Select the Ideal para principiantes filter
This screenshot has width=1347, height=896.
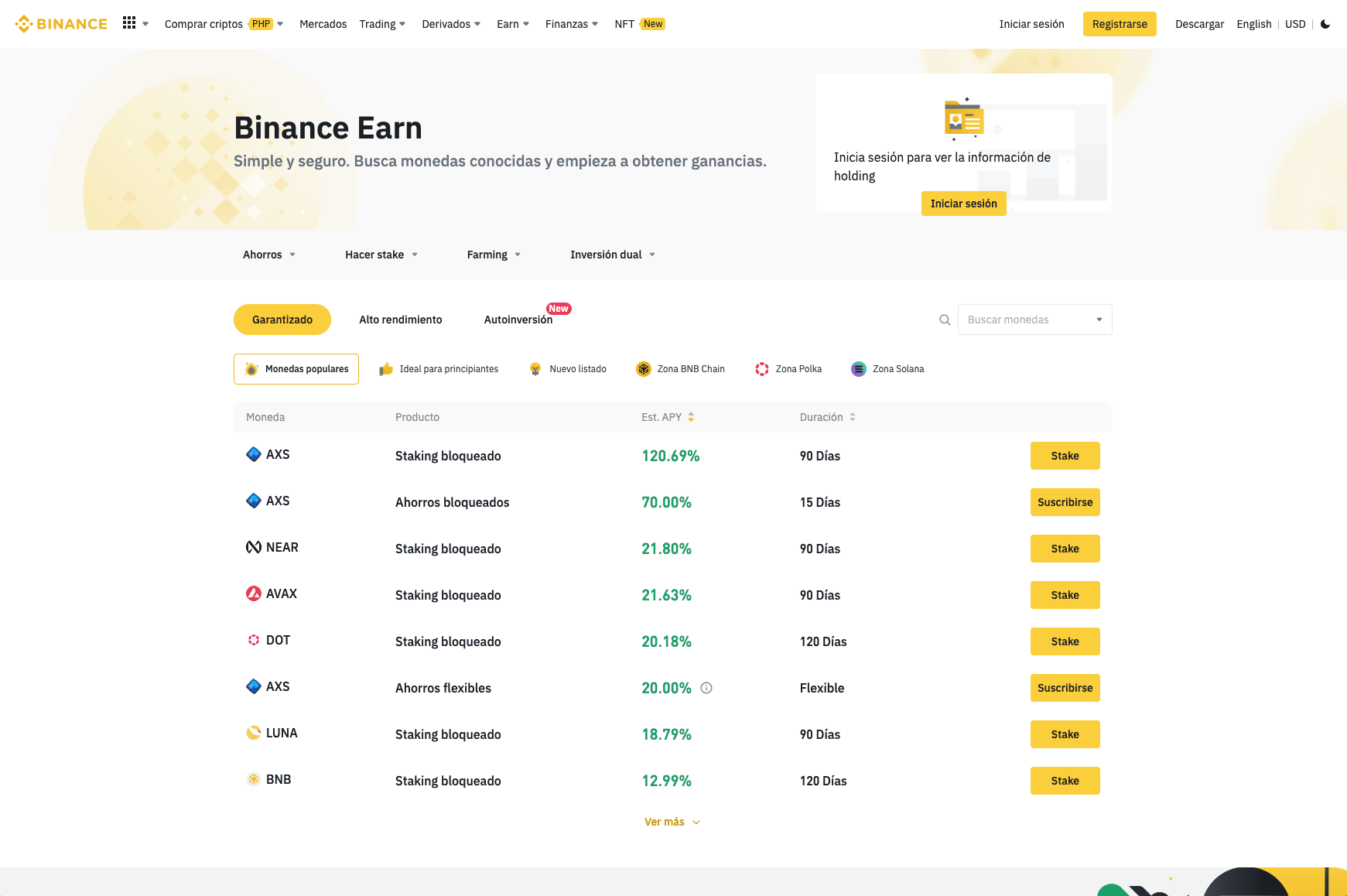pos(439,369)
